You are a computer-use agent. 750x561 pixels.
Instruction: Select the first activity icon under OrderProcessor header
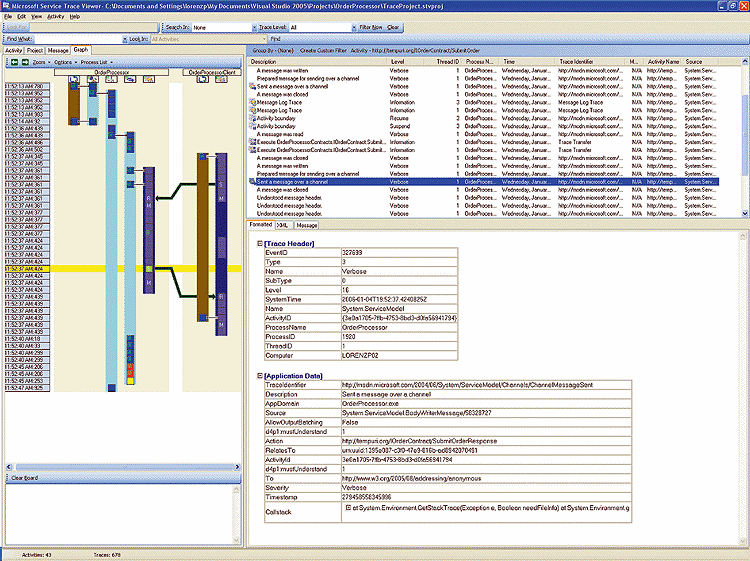(74, 79)
